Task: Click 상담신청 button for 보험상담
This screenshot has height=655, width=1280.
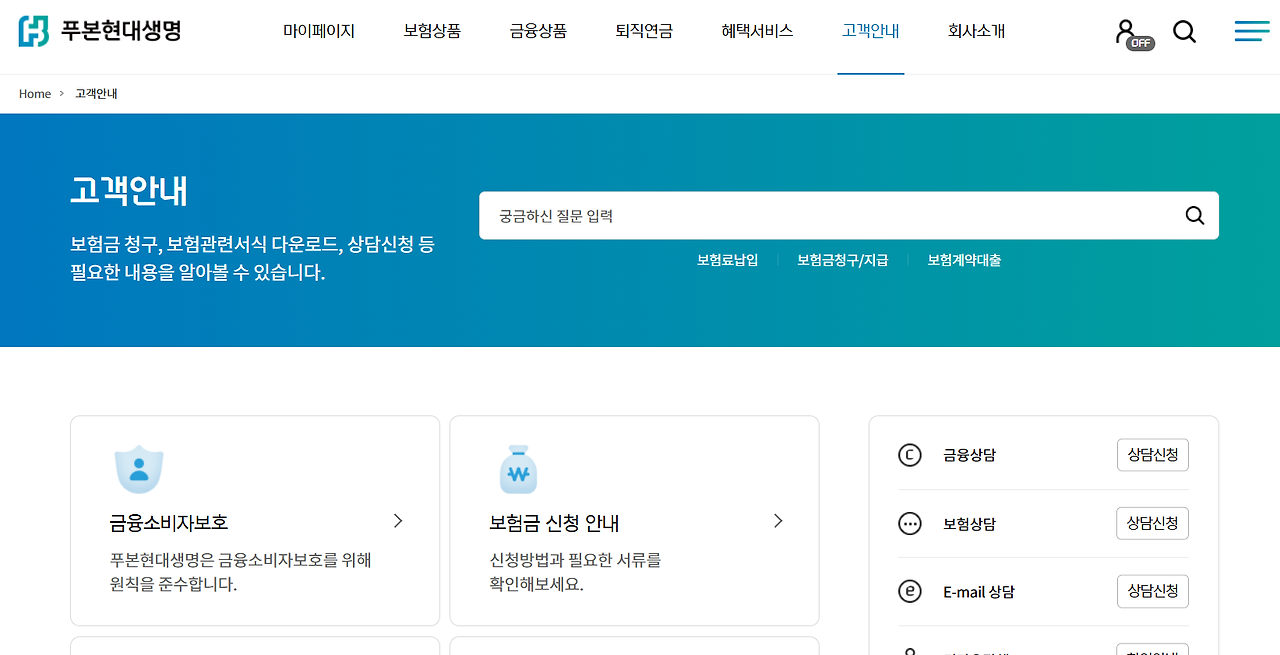Action: (x=1152, y=523)
